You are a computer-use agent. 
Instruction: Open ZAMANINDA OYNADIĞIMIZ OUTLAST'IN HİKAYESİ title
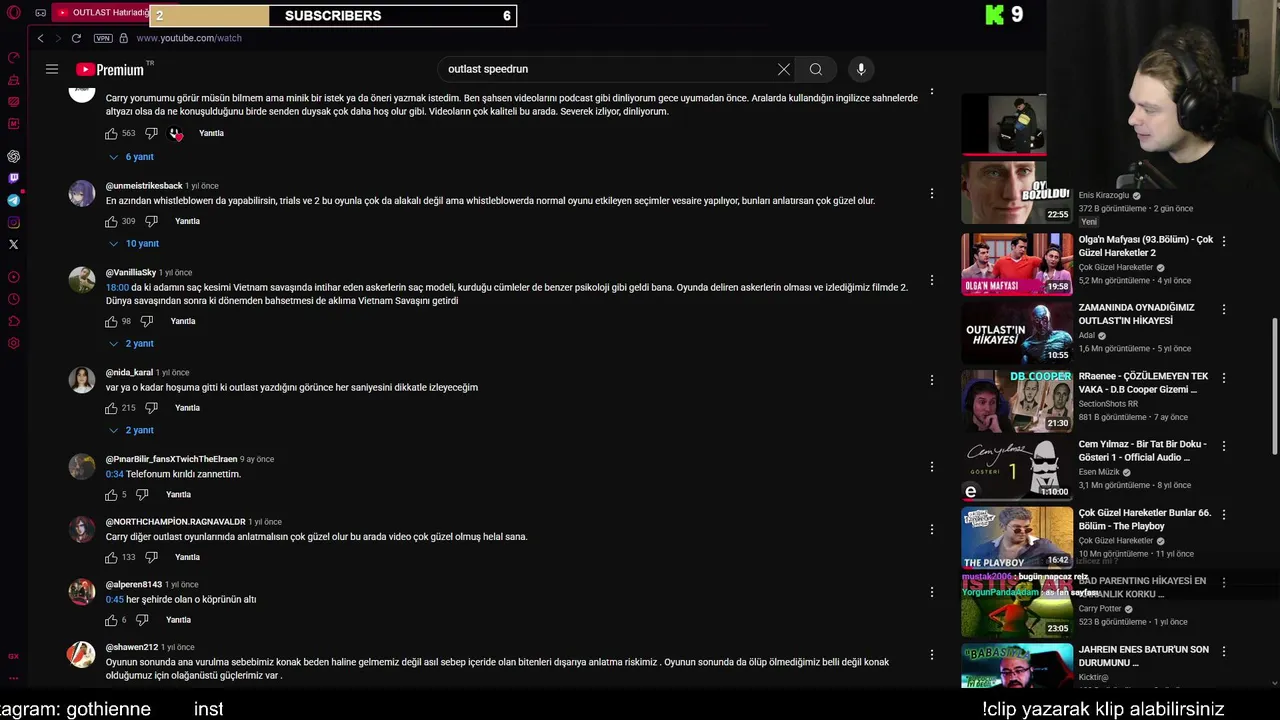coord(1136,314)
